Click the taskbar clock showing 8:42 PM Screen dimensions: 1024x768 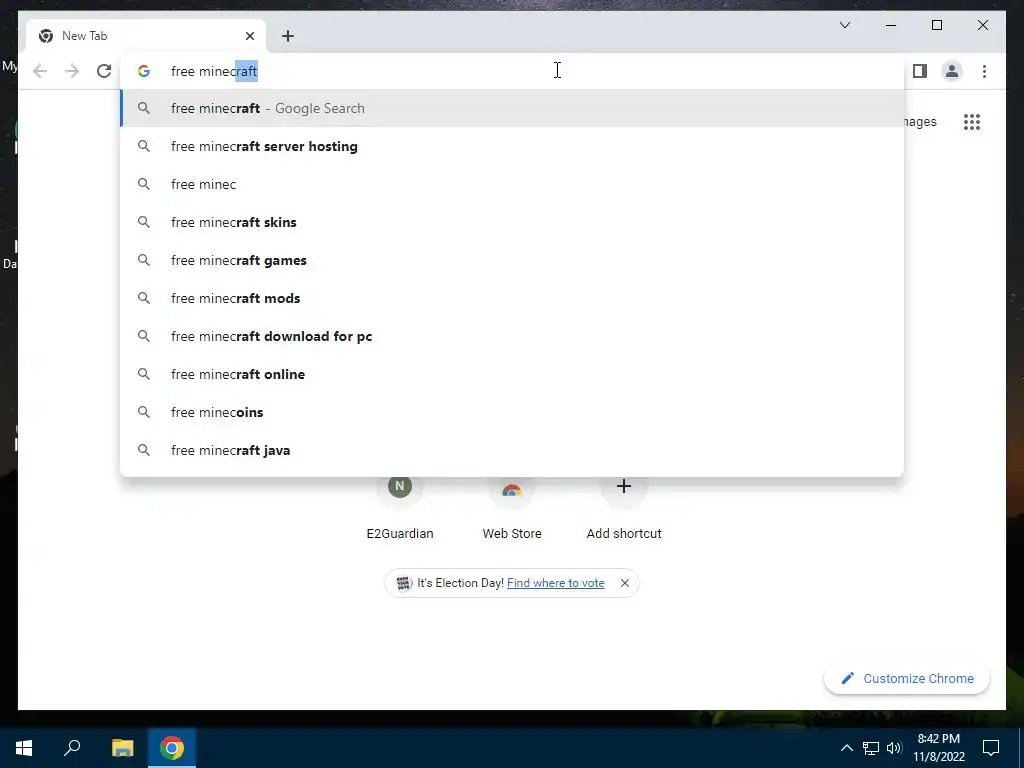(938, 748)
